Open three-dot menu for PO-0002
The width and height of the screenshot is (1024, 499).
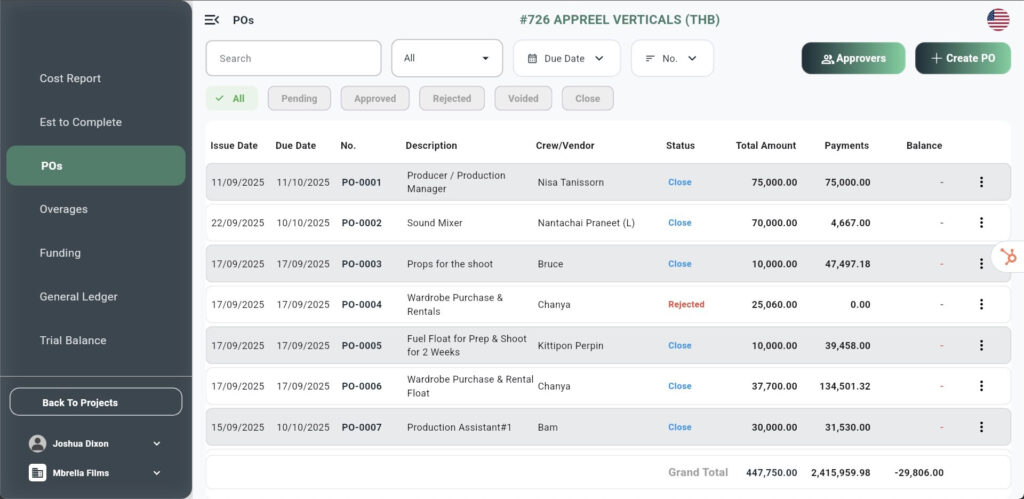pos(981,223)
